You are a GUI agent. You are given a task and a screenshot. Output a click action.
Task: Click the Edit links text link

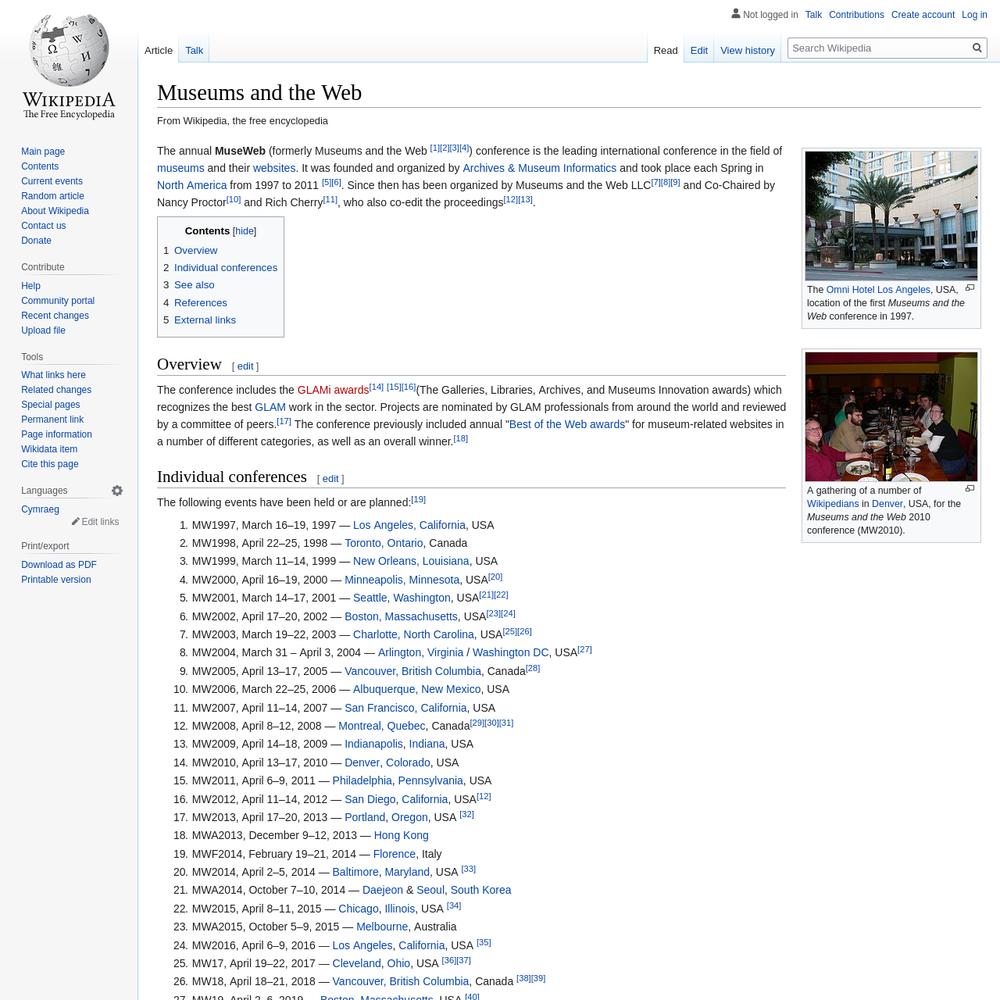[100, 522]
